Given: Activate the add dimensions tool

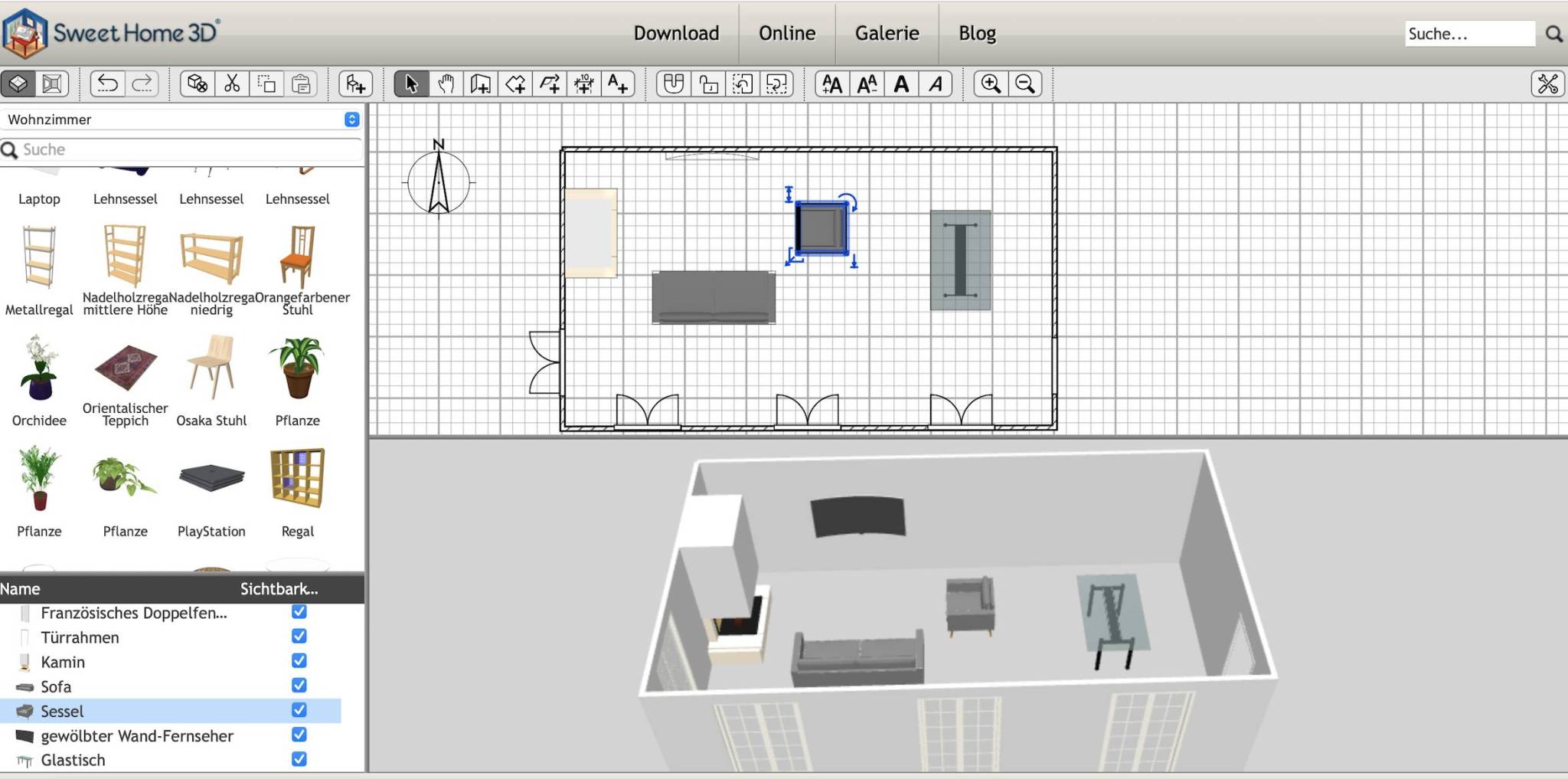Looking at the screenshot, I should 583,83.
